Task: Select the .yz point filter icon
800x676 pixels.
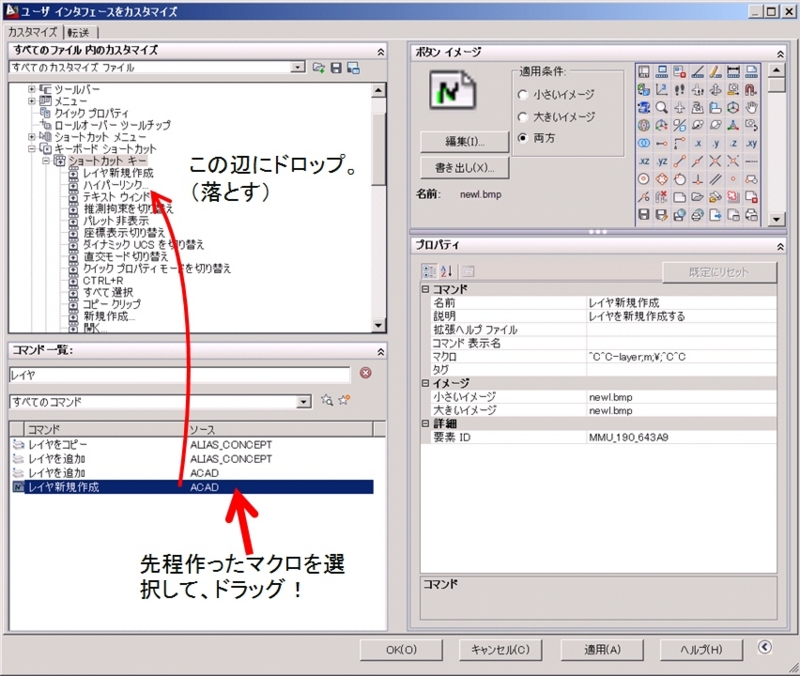Action: [662, 161]
